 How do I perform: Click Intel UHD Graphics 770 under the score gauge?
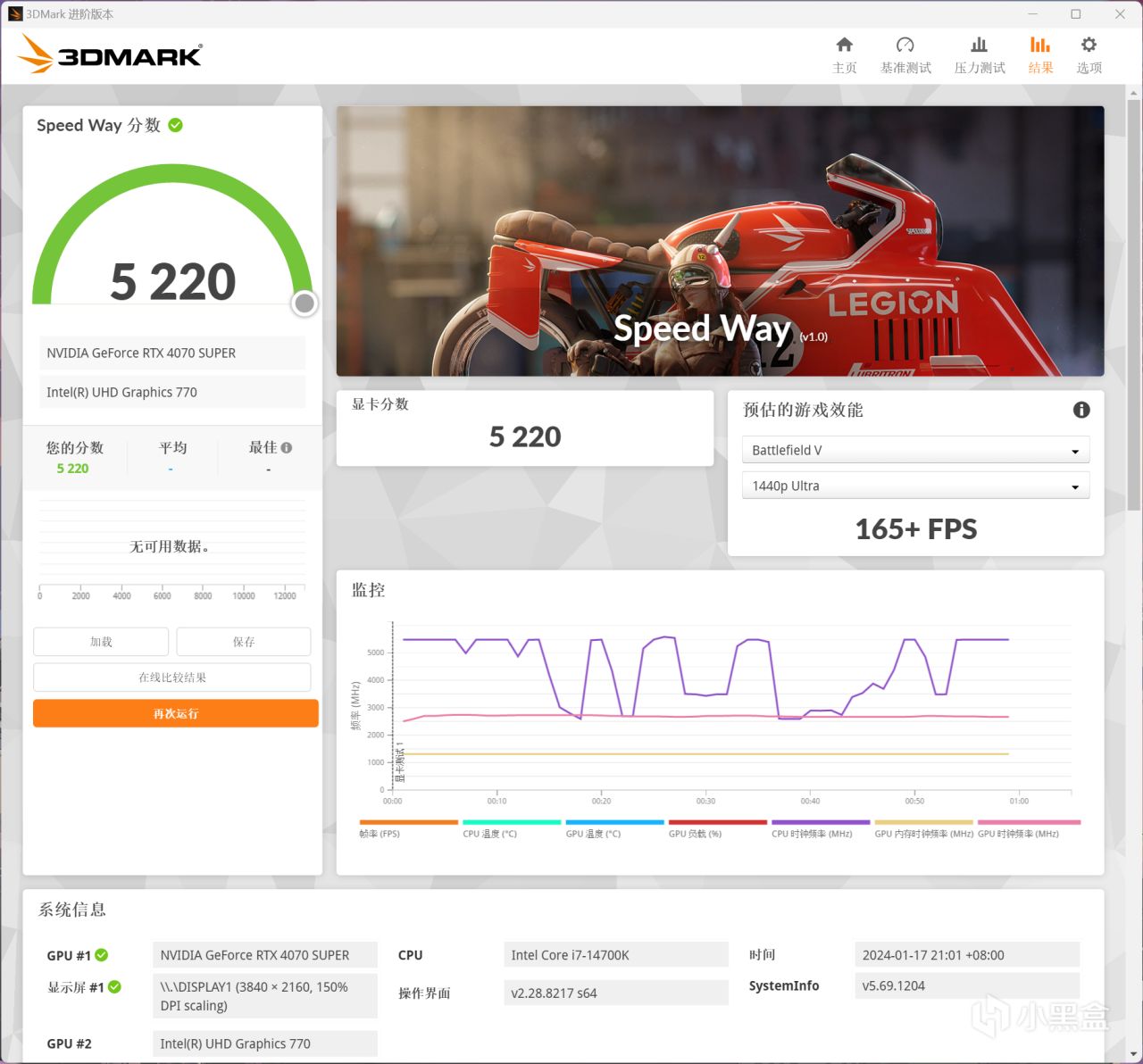coord(172,392)
